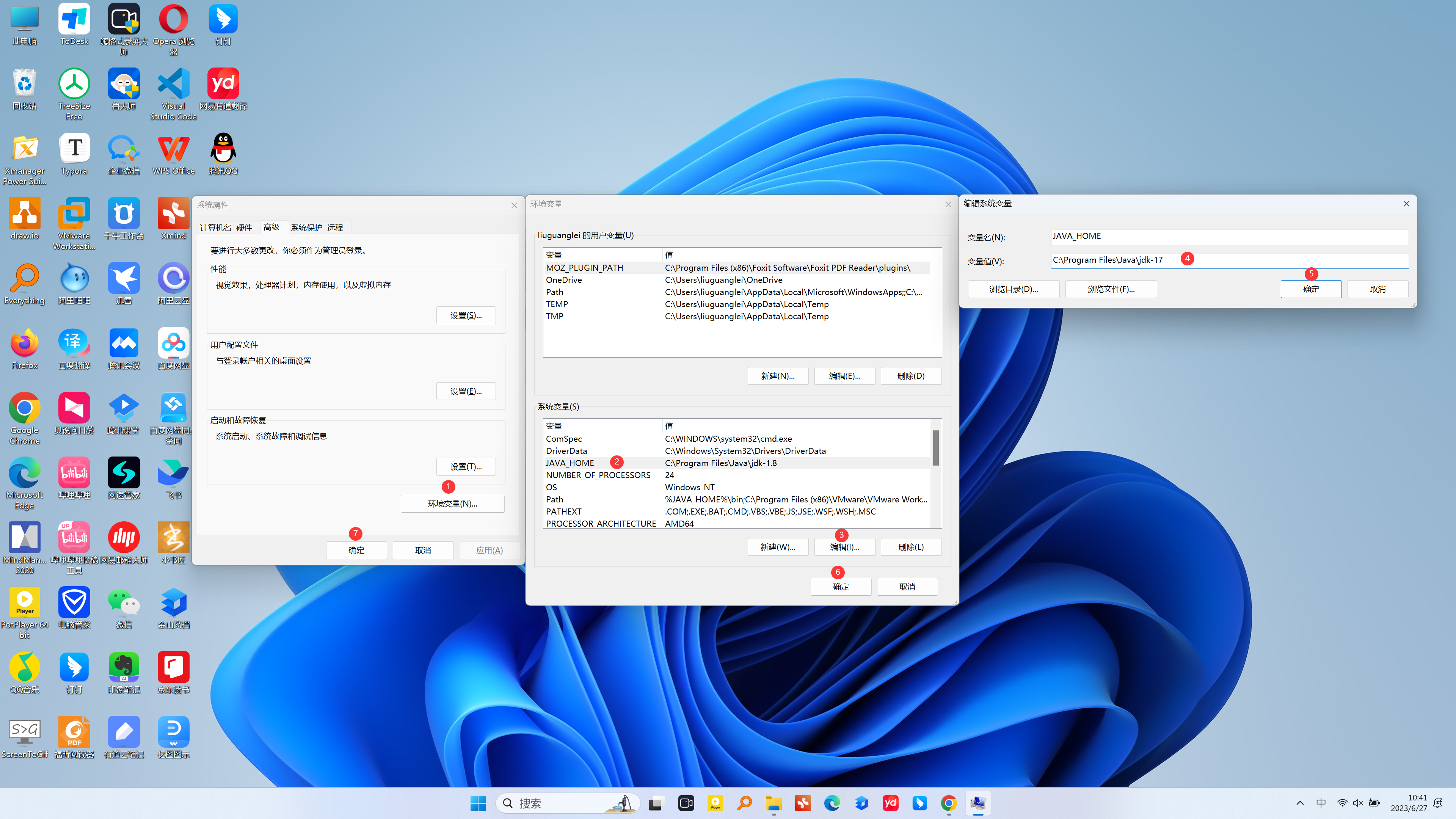Click the Wi-Fi icon in system tray
1456x819 pixels.
point(1342,803)
